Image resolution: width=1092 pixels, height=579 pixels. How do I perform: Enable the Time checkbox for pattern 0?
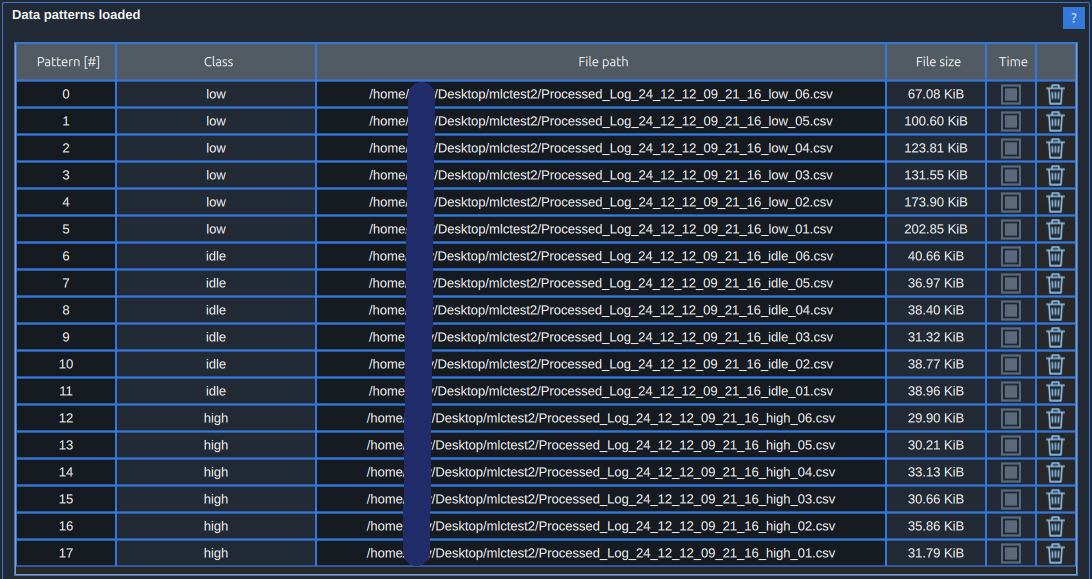(1012, 94)
